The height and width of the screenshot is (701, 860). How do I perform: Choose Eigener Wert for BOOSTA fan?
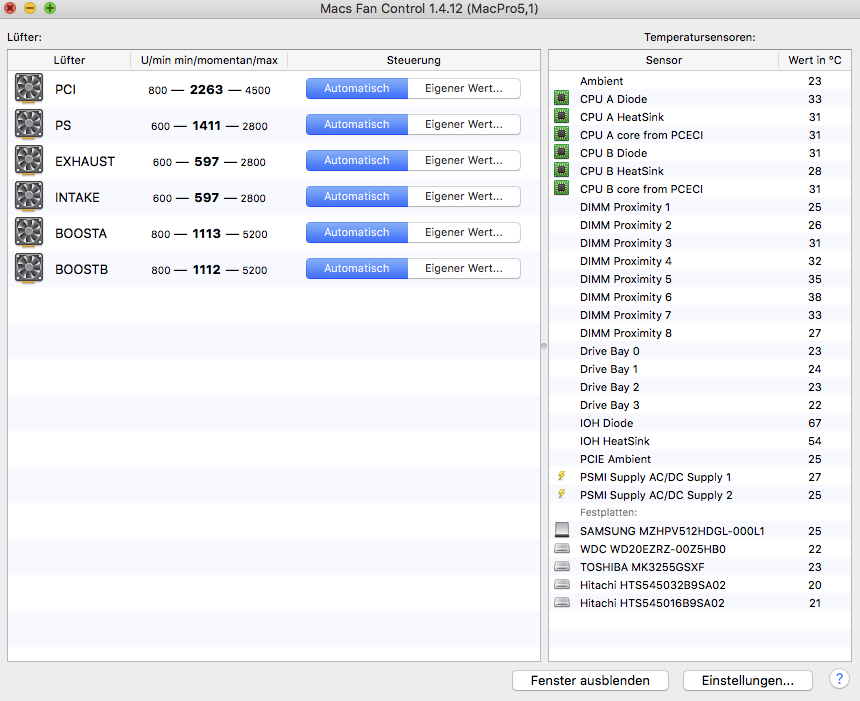click(464, 233)
